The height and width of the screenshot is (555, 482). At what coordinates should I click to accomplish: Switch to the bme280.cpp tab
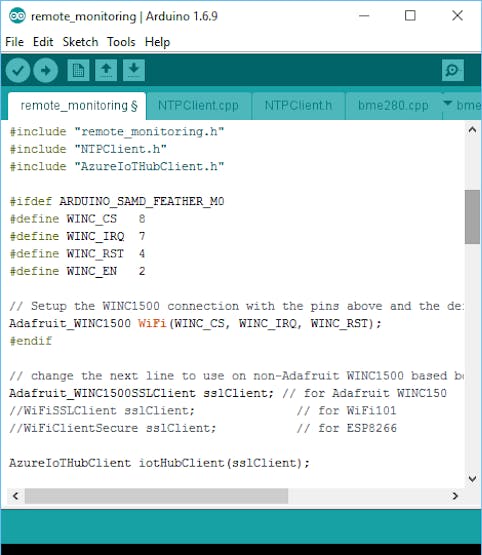[x=393, y=105]
